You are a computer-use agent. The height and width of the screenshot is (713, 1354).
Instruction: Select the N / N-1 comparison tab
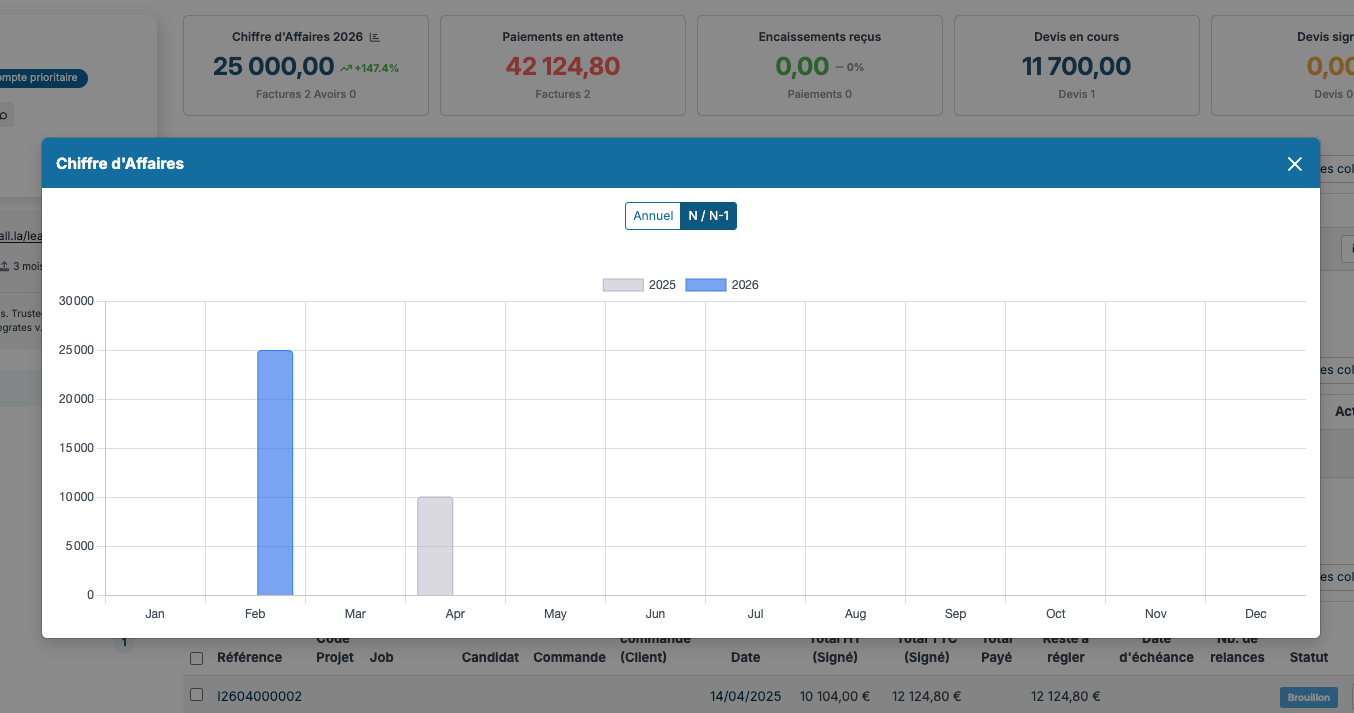tap(708, 216)
